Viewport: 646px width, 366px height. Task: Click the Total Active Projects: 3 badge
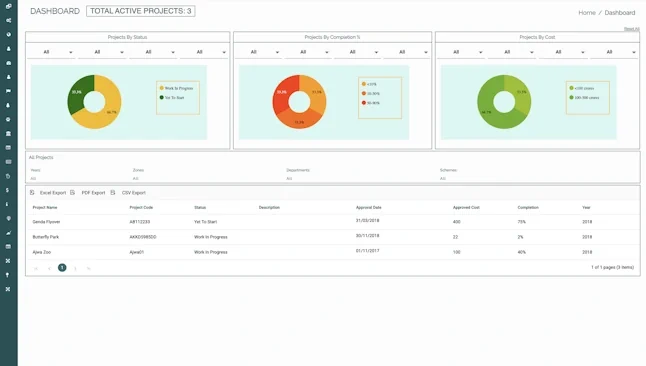(141, 11)
